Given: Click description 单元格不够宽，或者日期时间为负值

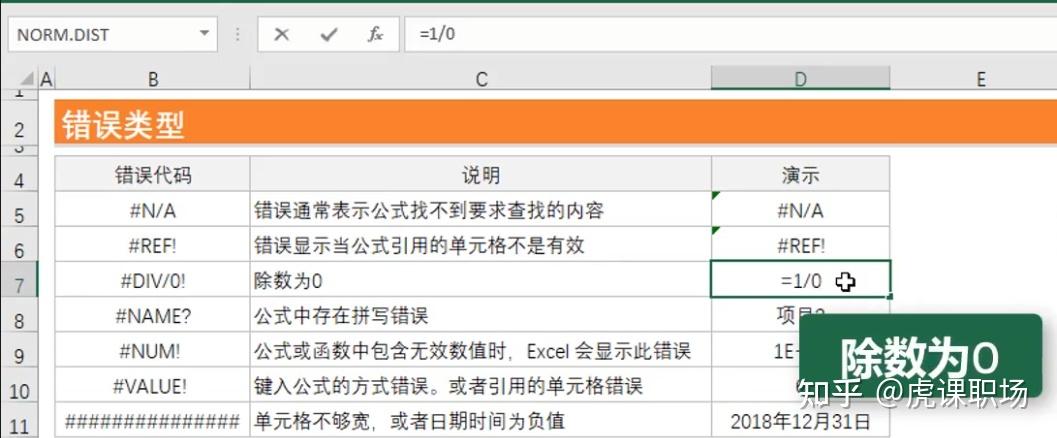Looking at the screenshot, I should [x=481, y=420].
